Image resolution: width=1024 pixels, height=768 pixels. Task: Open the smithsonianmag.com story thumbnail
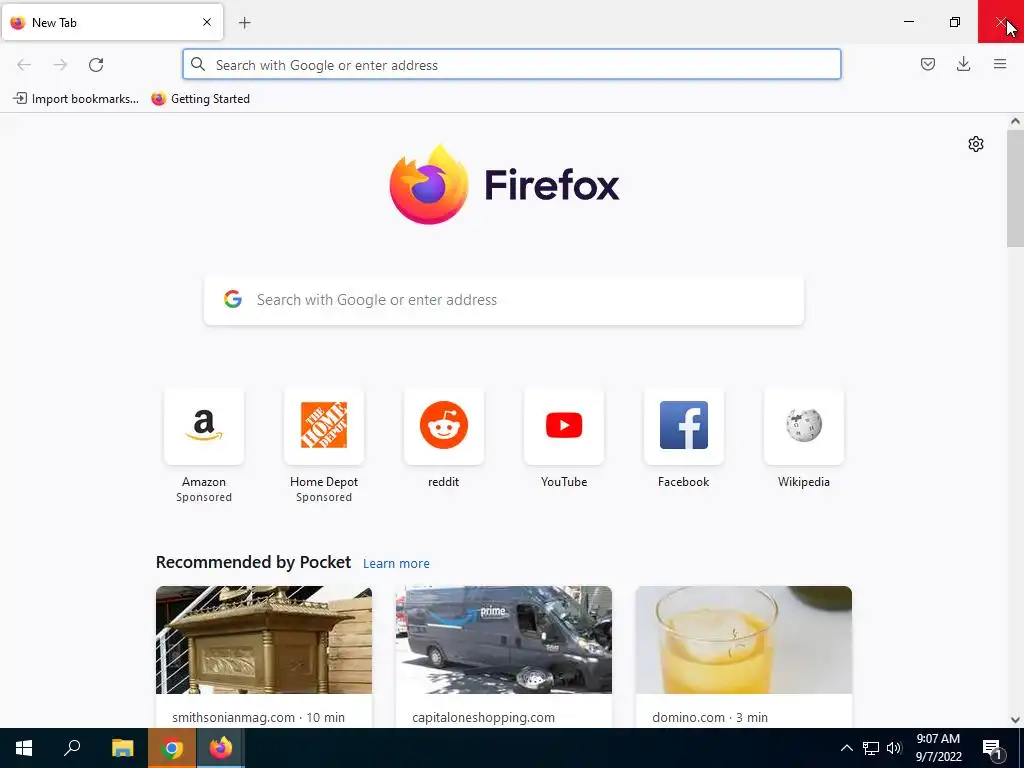point(264,640)
